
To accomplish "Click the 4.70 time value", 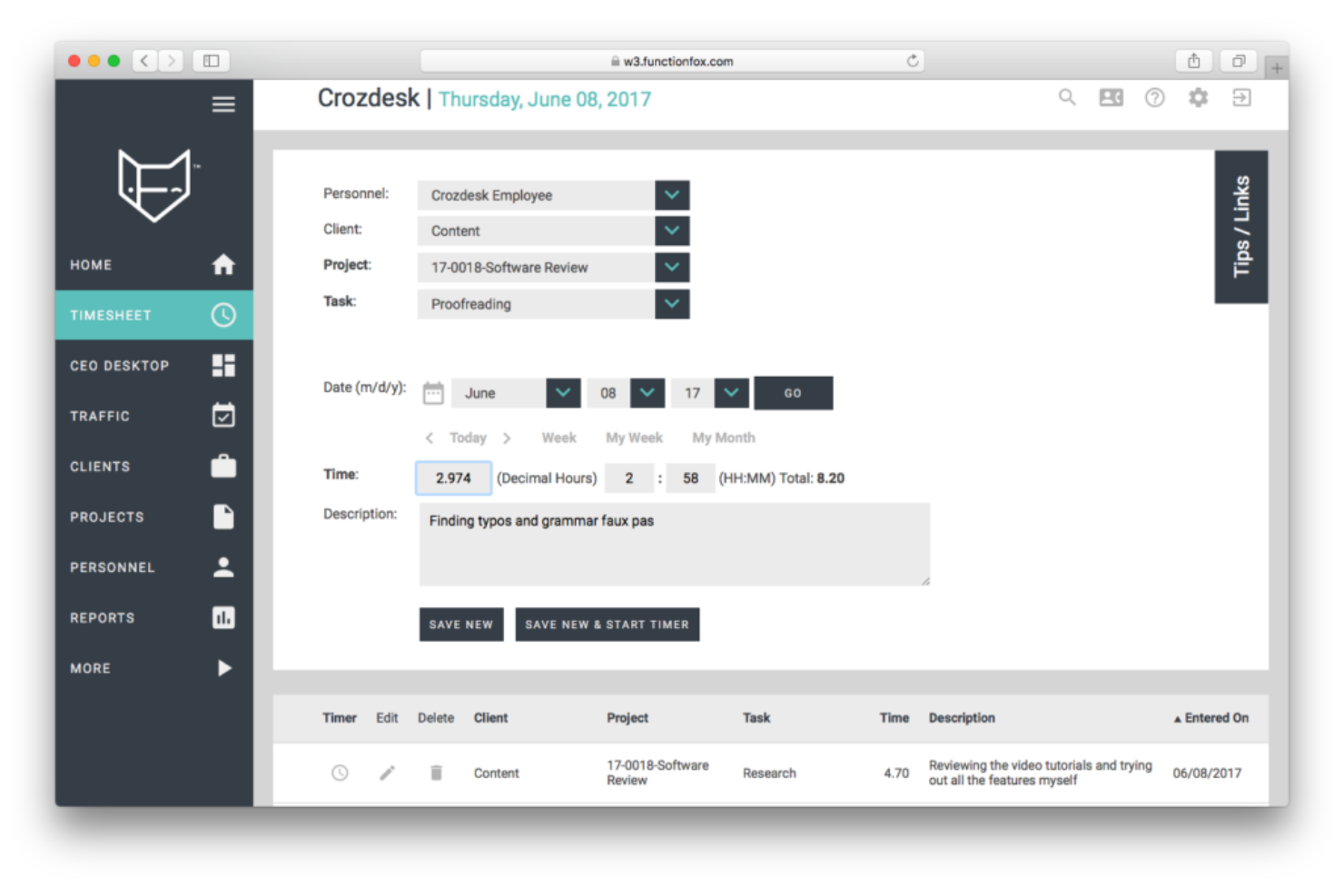I will (x=896, y=773).
